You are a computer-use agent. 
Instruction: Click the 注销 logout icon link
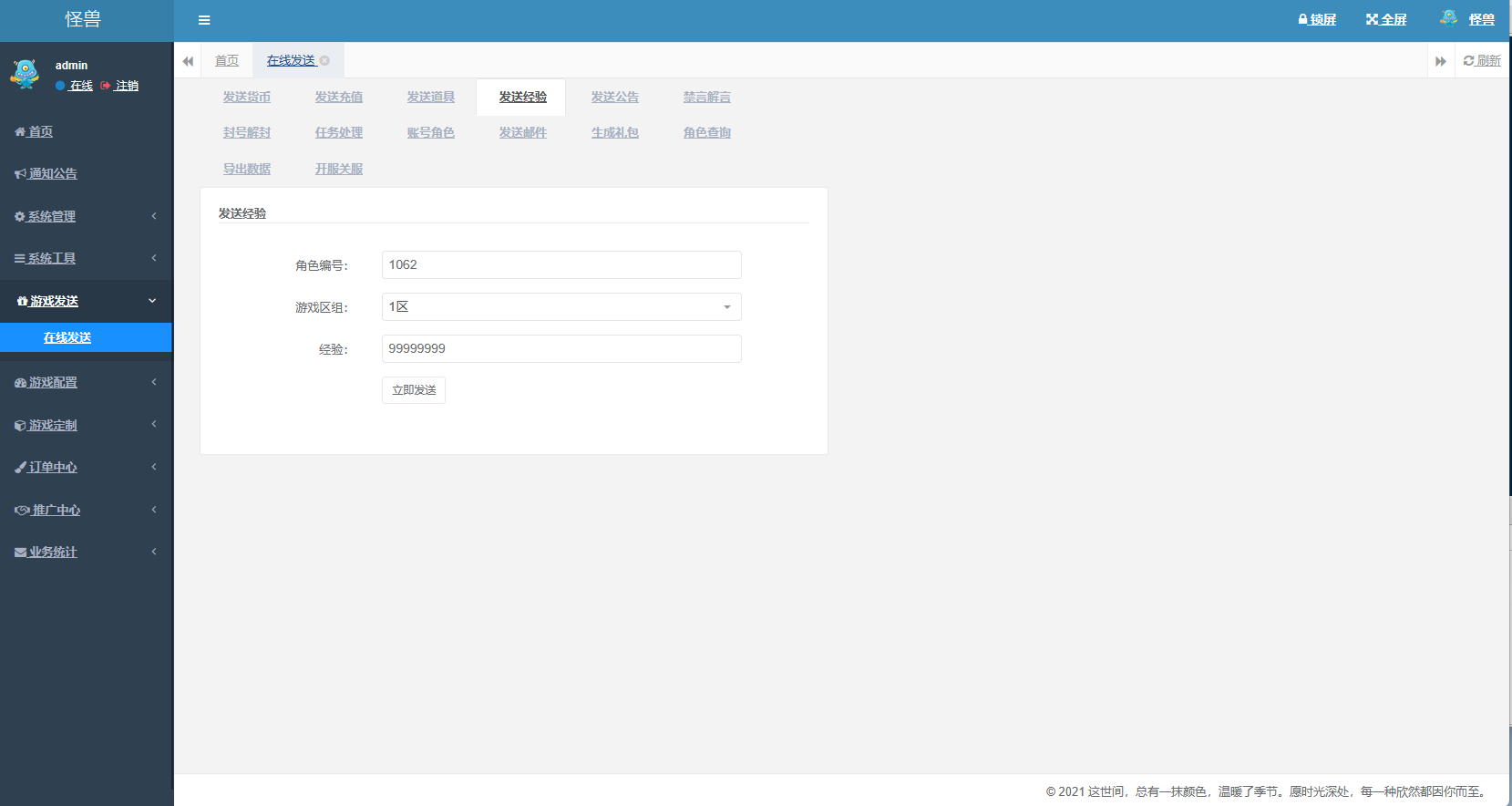(x=119, y=86)
